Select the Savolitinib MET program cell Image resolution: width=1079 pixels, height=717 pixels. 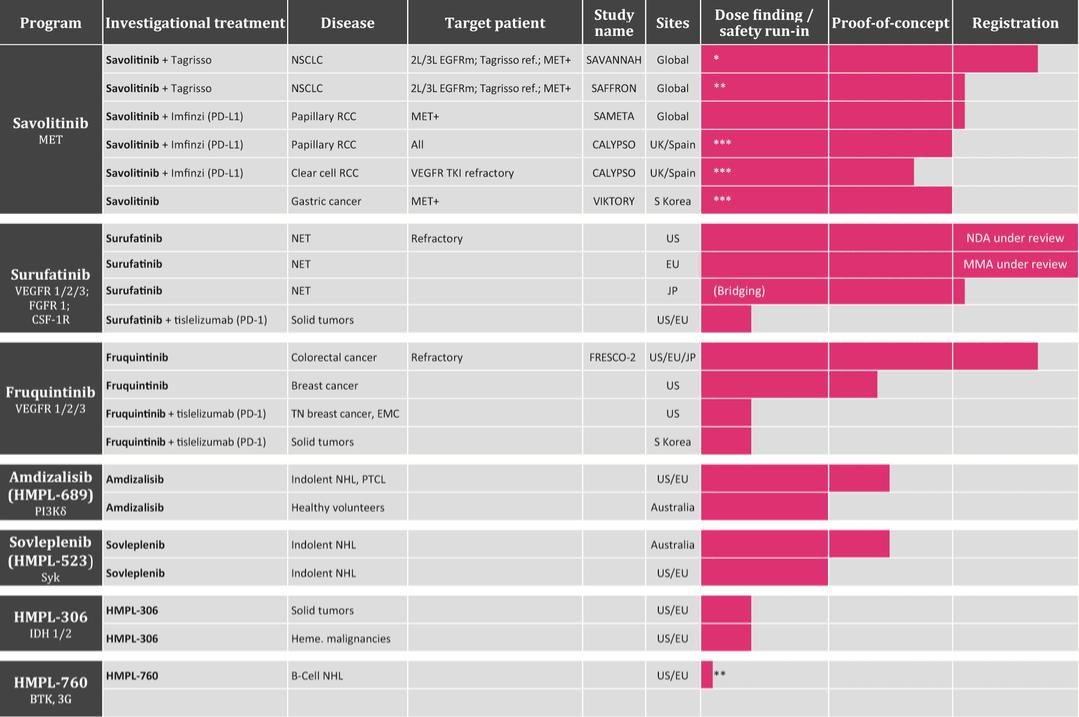tap(51, 130)
